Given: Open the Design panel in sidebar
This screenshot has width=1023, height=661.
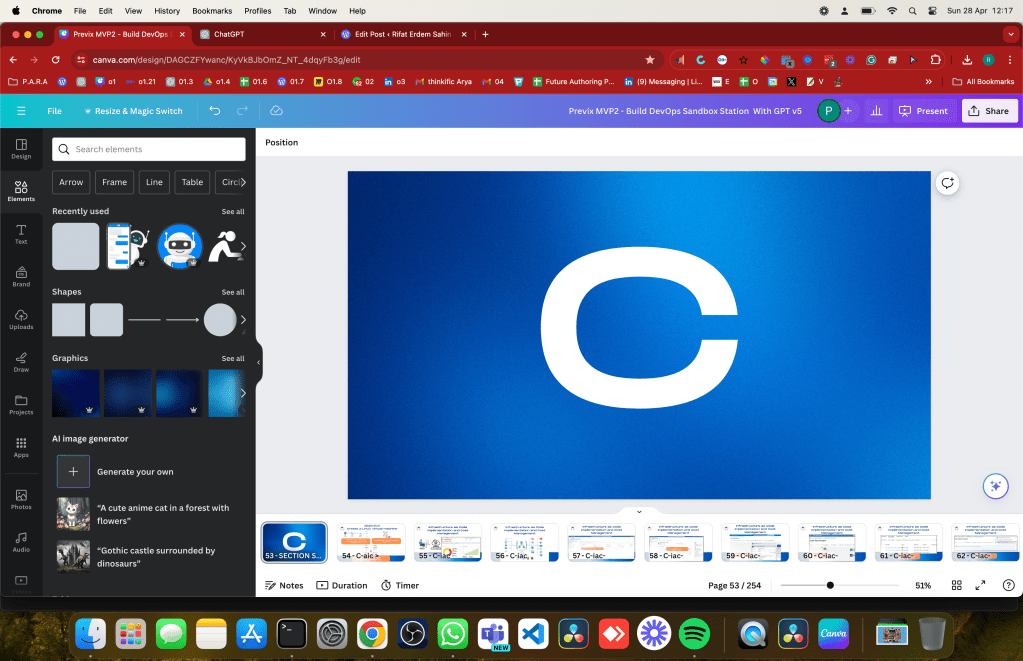Looking at the screenshot, I should 21,149.
